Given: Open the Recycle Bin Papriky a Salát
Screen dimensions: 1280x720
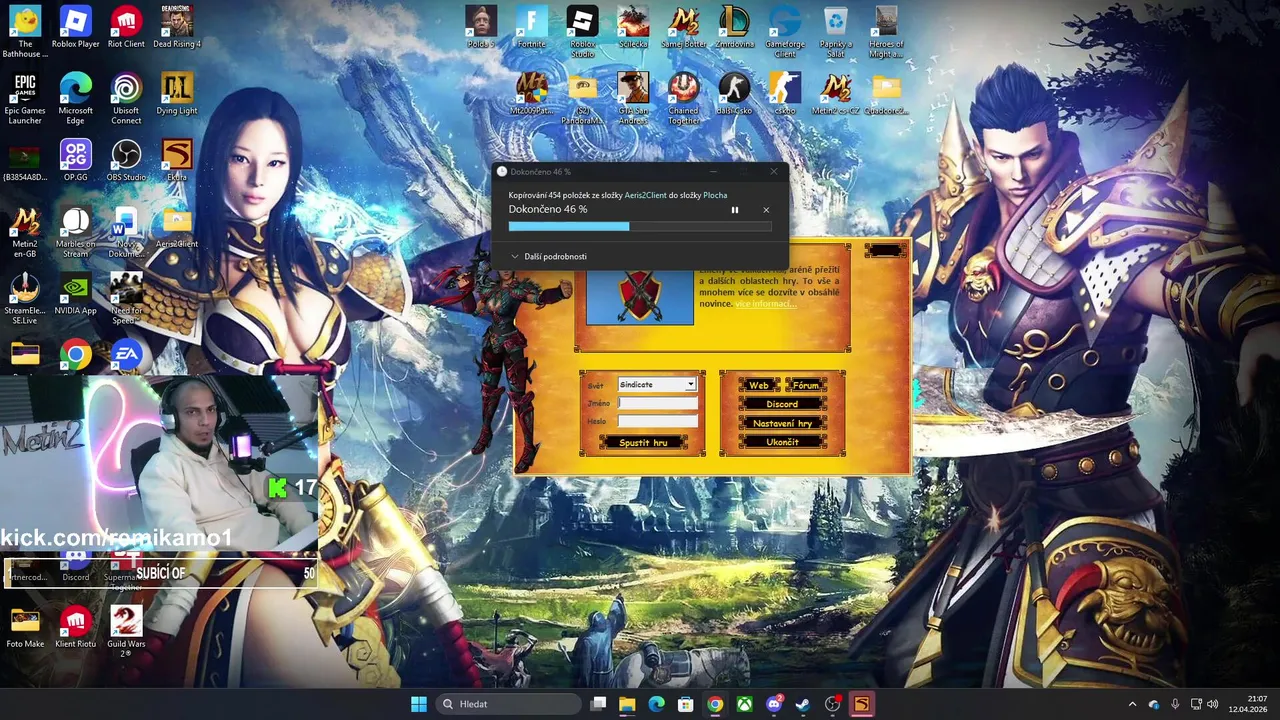Looking at the screenshot, I should pyautogui.click(x=835, y=32).
